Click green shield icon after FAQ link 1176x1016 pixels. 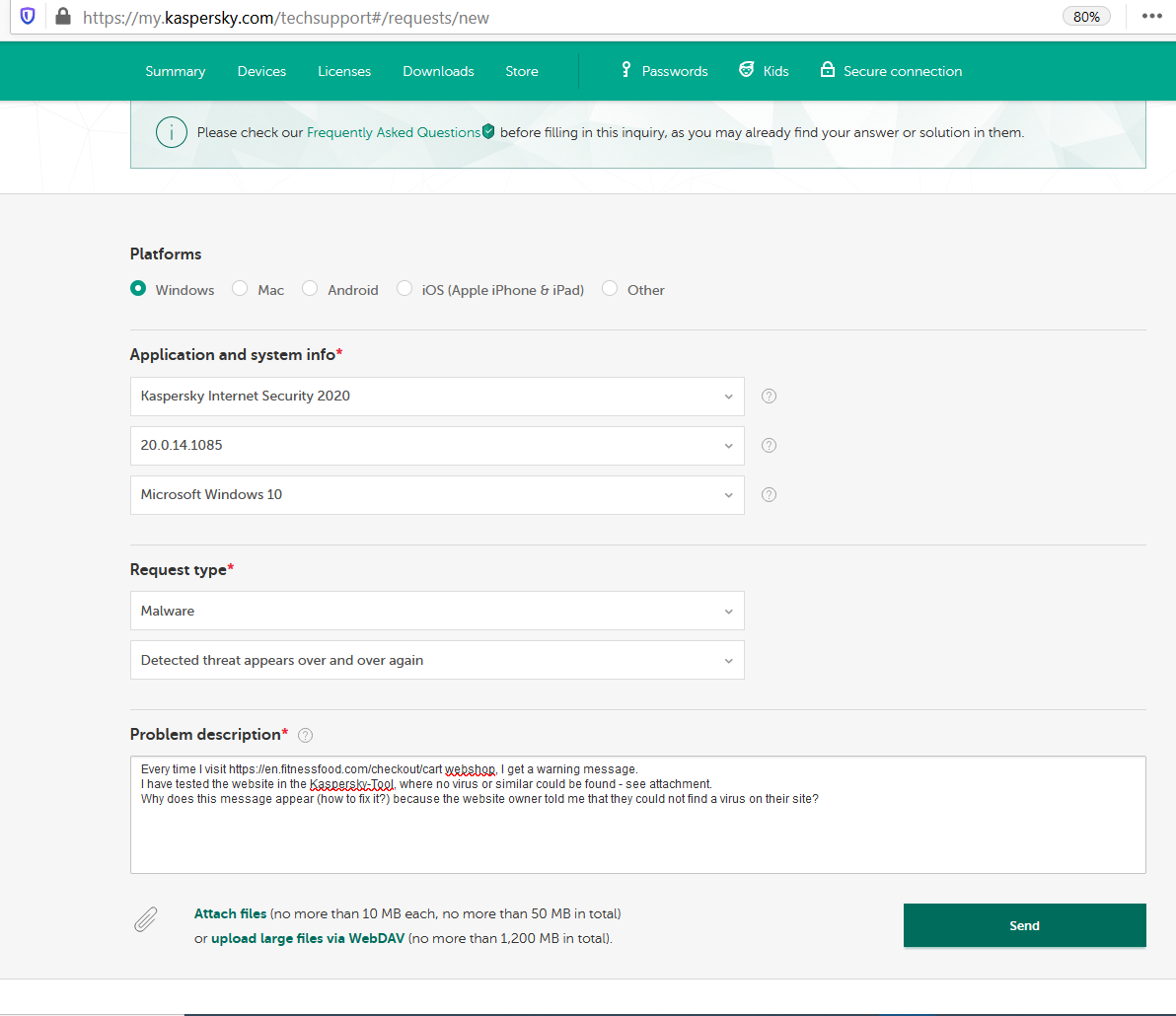click(488, 132)
